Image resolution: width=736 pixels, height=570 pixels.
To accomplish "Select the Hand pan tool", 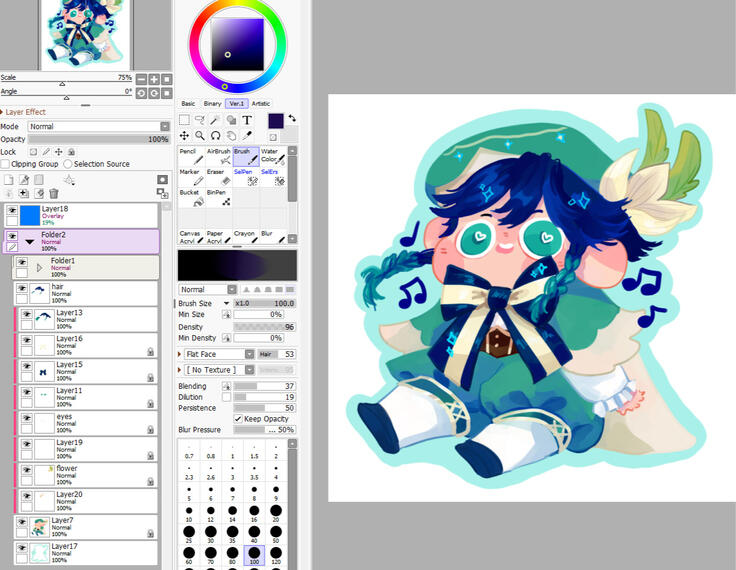I will [x=231, y=136].
